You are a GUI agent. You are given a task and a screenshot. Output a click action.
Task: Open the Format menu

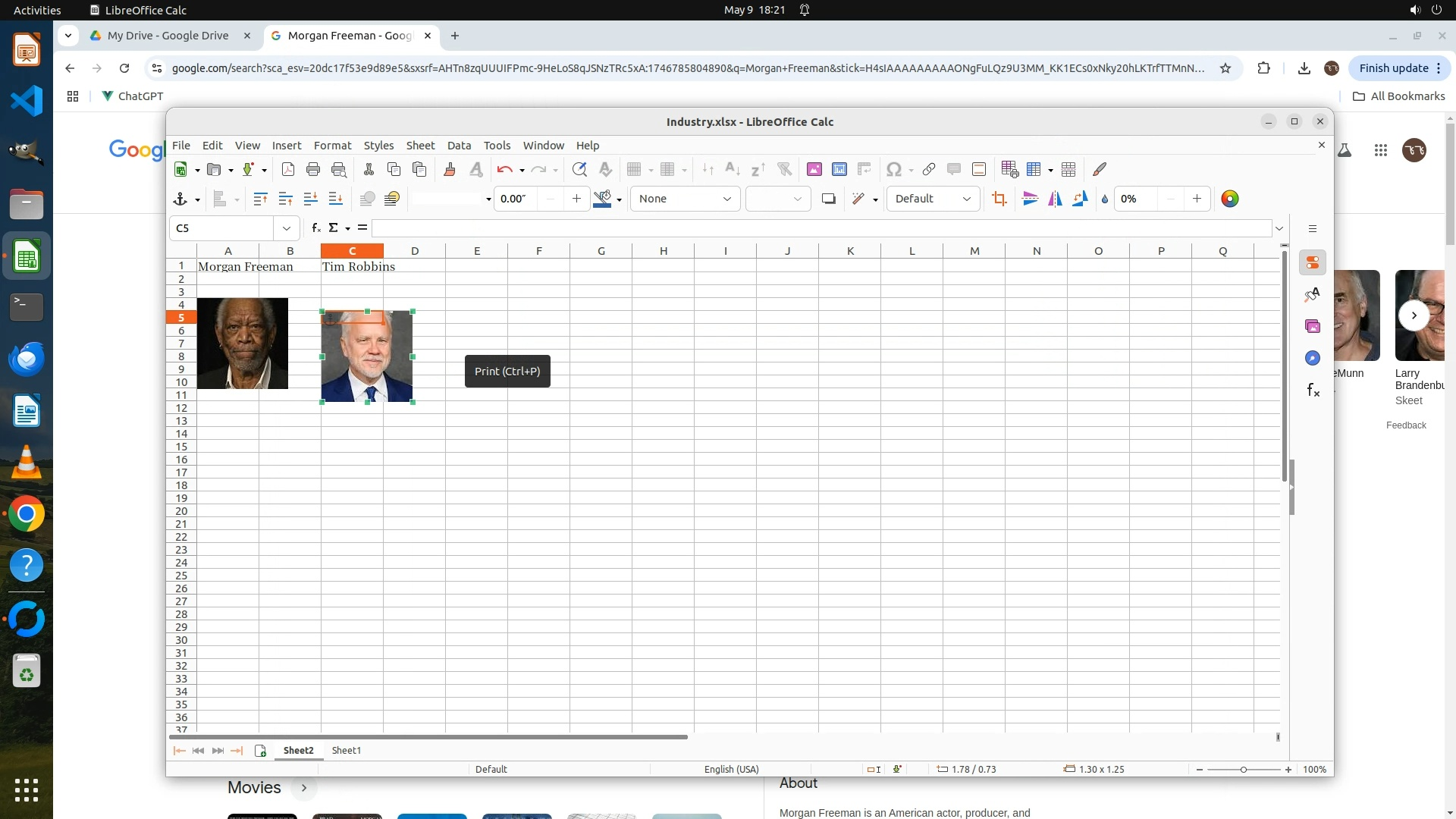pyautogui.click(x=332, y=146)
